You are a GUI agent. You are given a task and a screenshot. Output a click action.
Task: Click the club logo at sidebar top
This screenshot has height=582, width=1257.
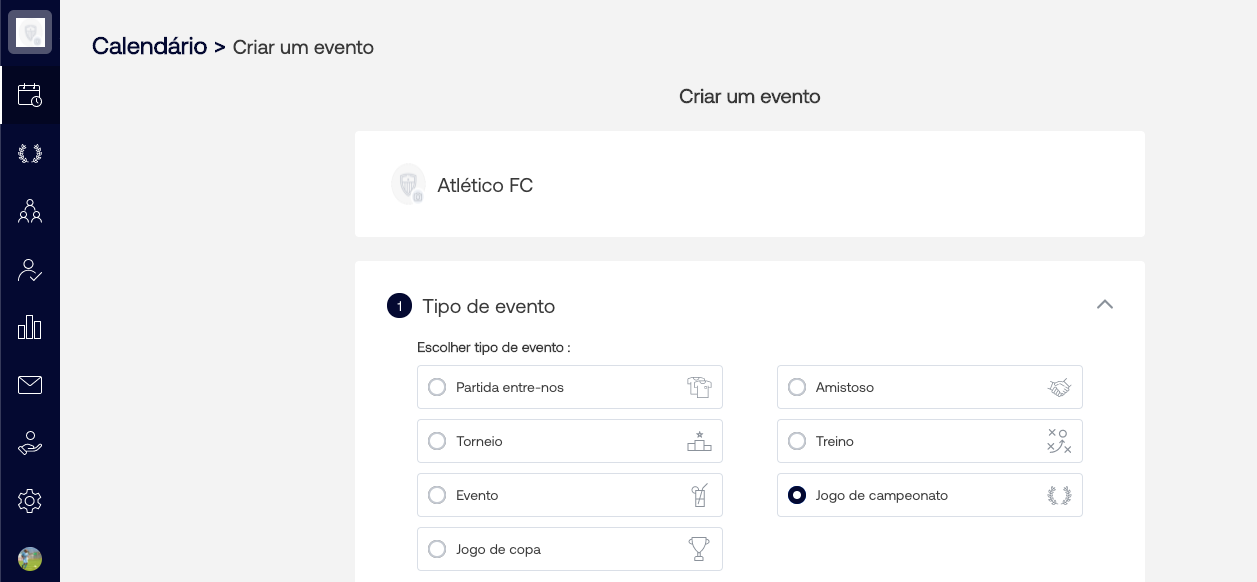[30, 32]
